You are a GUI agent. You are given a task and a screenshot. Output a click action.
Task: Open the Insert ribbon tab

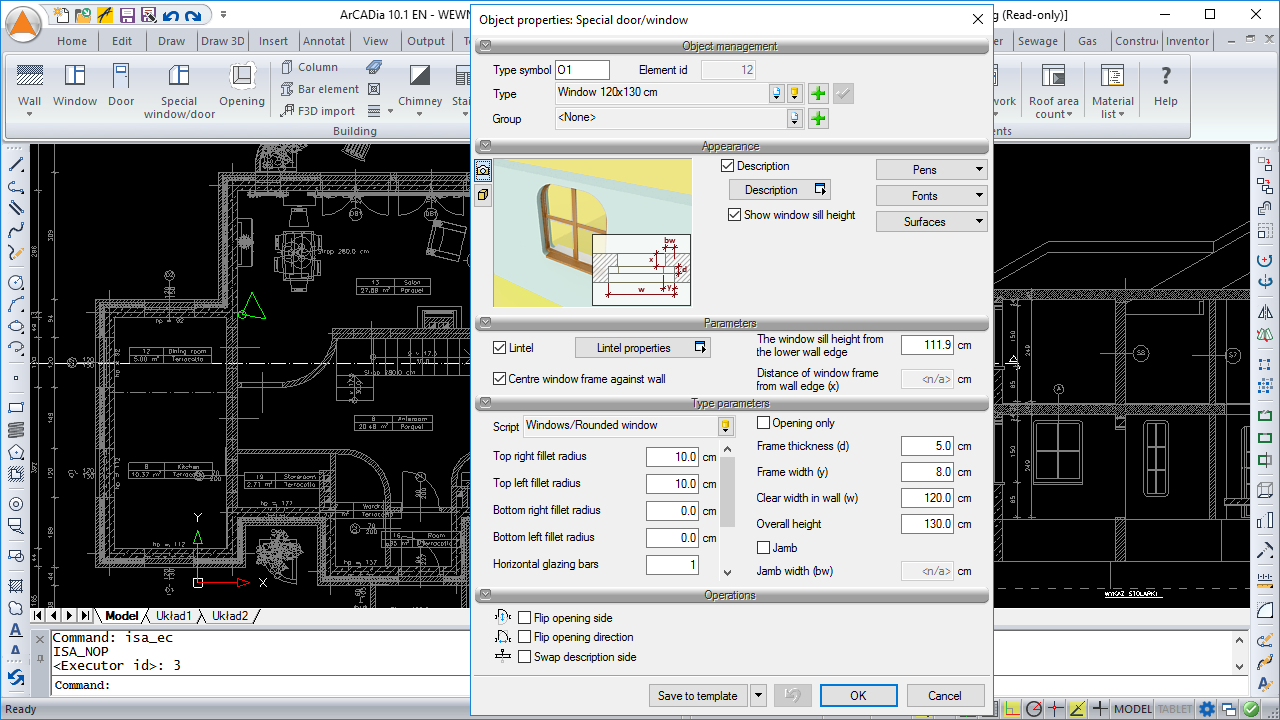(273, 41)
